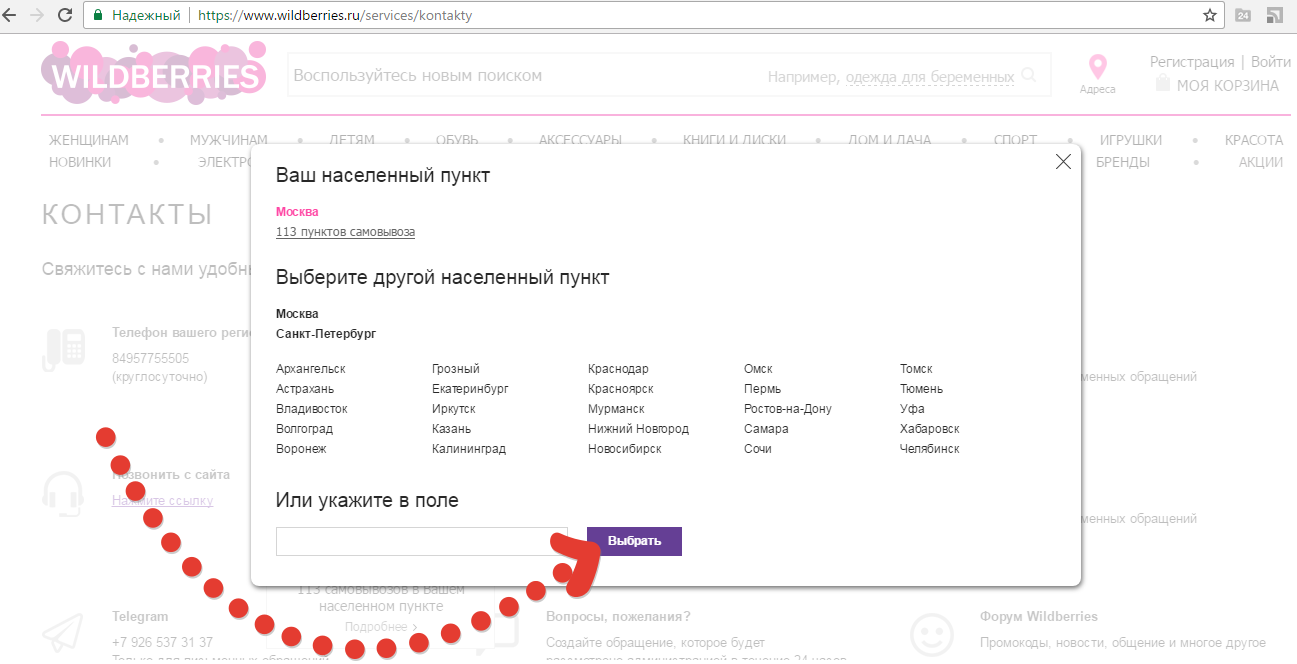
Task: Choose Самара city
Action: (766, 429)
